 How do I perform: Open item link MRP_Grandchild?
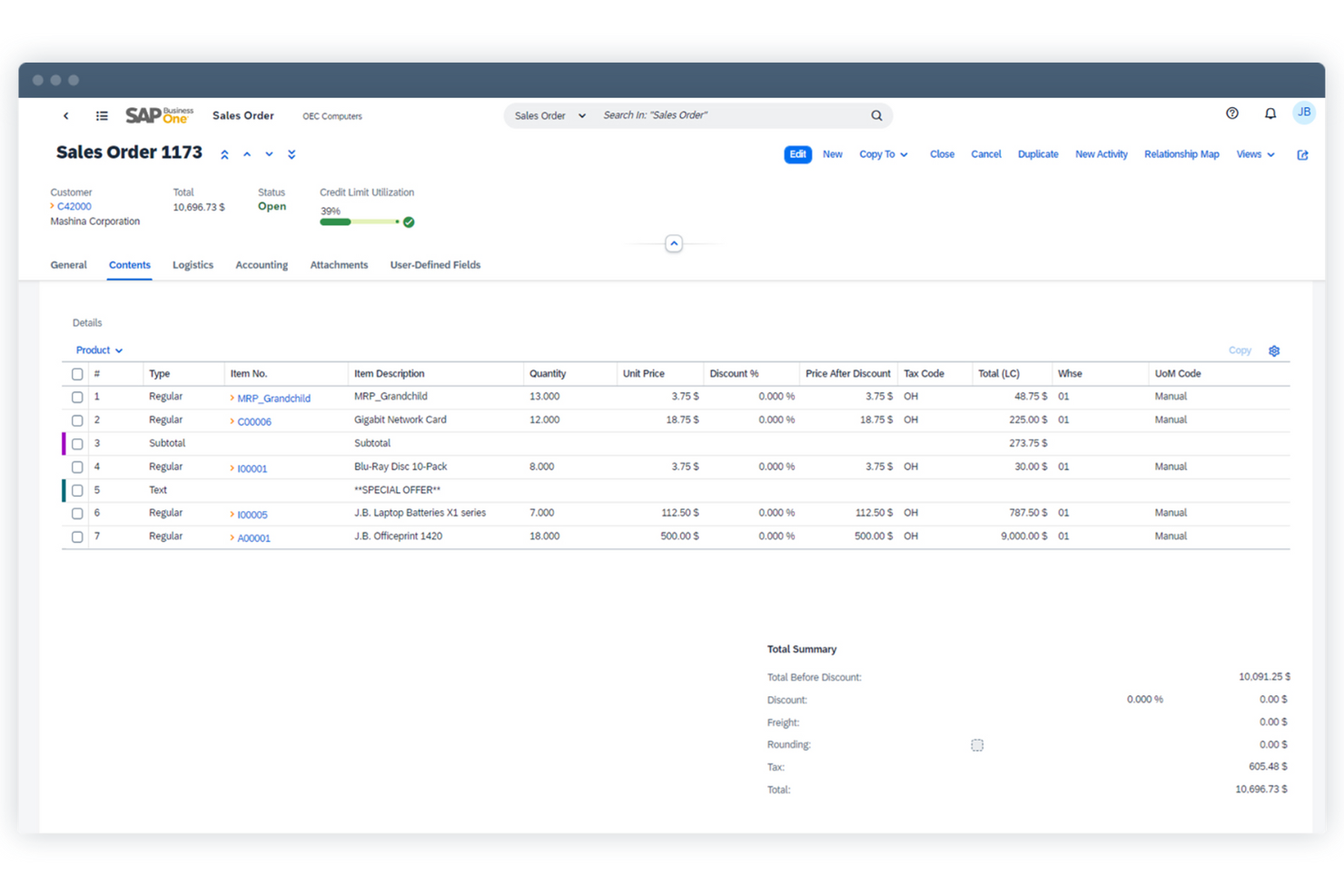point(274,399)
